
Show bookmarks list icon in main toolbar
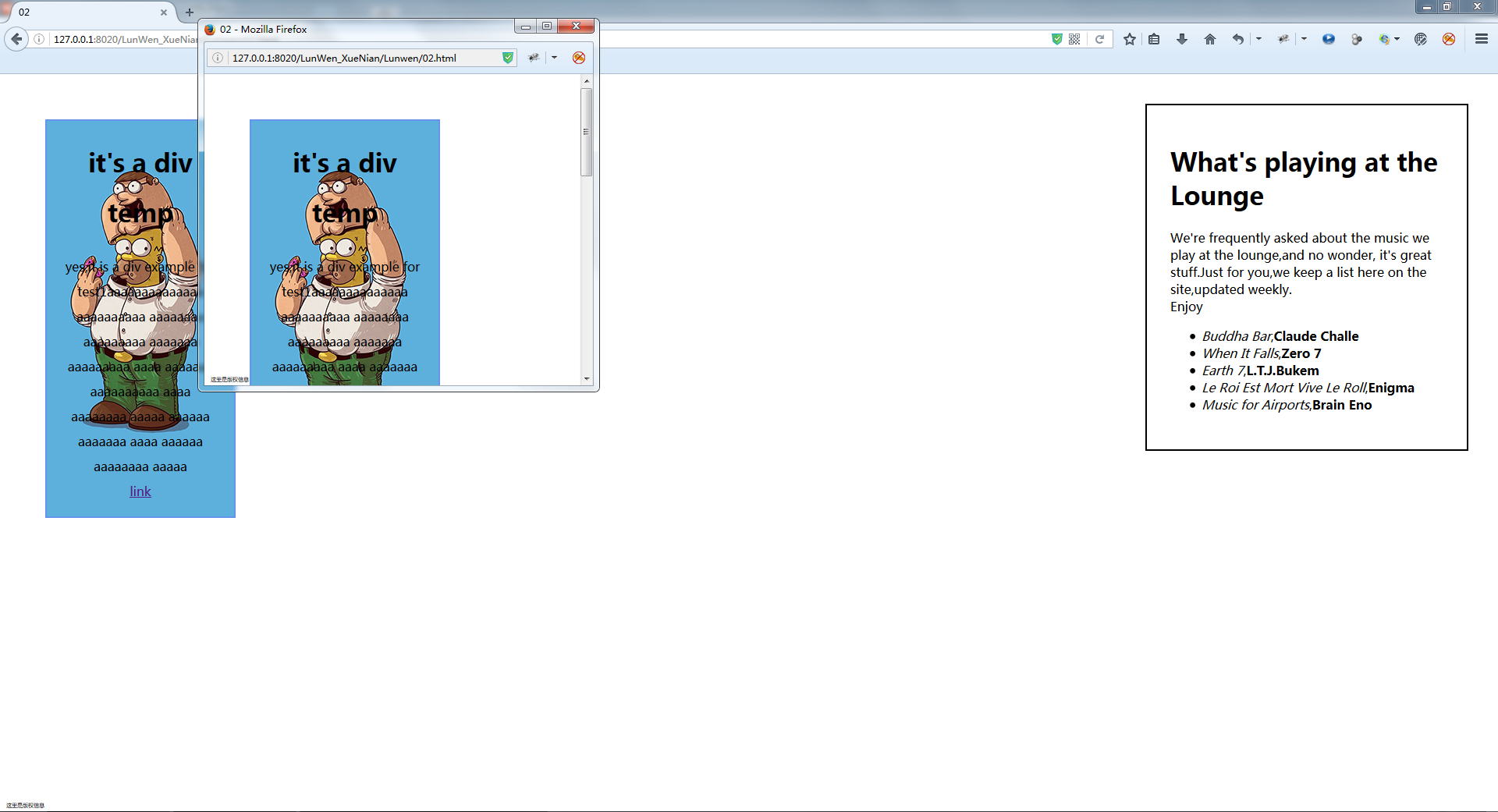pyautogui.click(x=1154, y=39)
